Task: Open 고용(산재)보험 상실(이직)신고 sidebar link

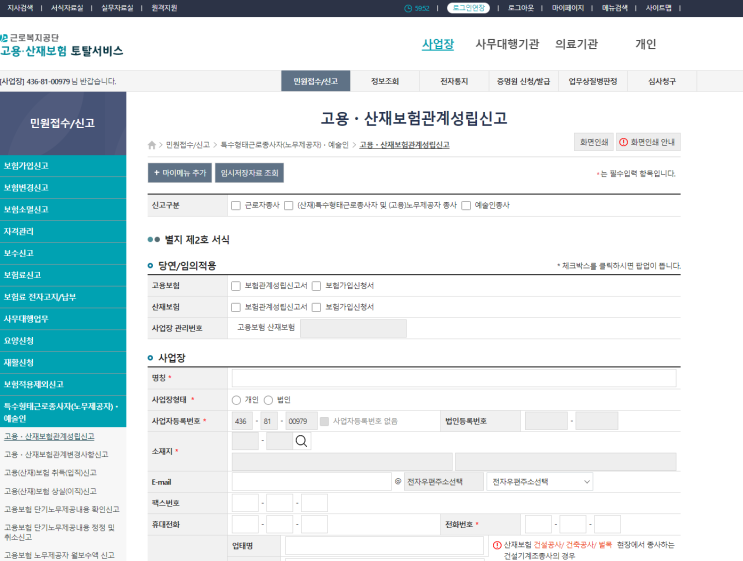Action: [50, 491]
